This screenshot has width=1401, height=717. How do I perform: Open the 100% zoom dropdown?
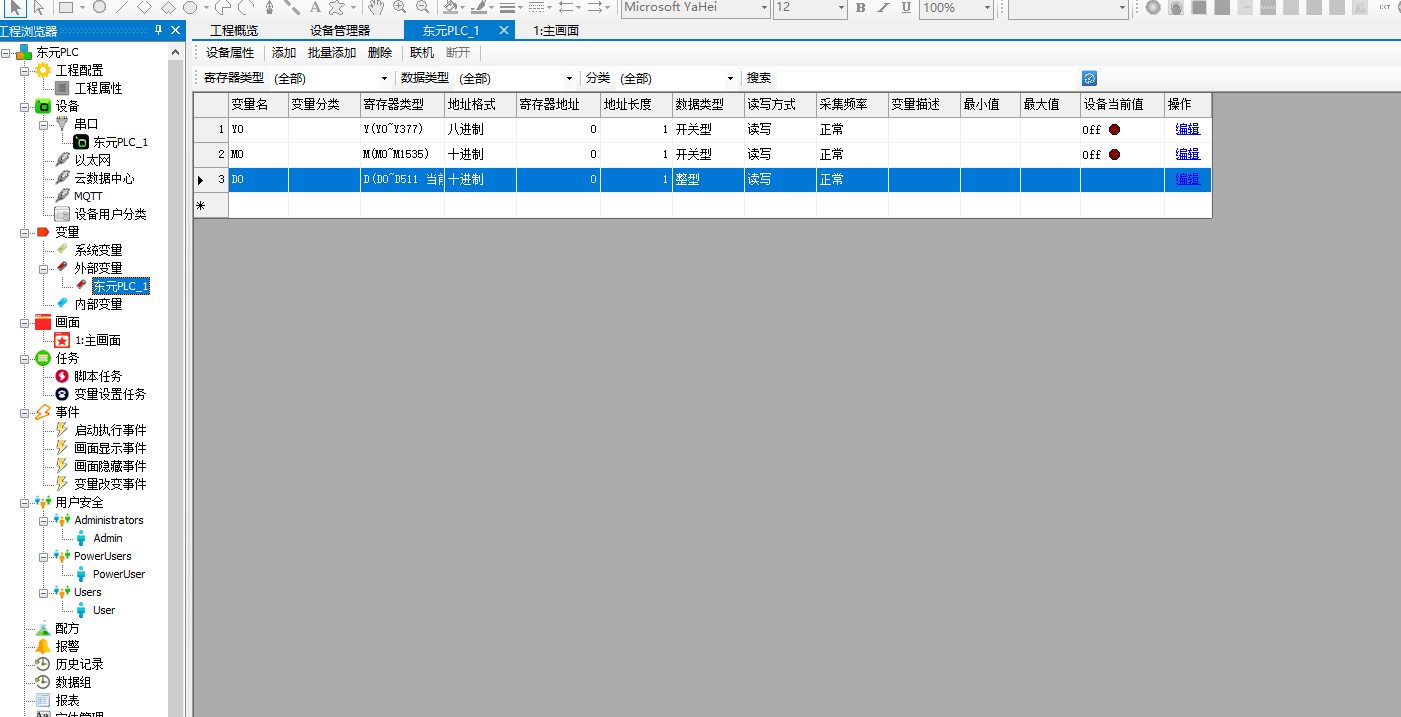[x=987, y=7]
